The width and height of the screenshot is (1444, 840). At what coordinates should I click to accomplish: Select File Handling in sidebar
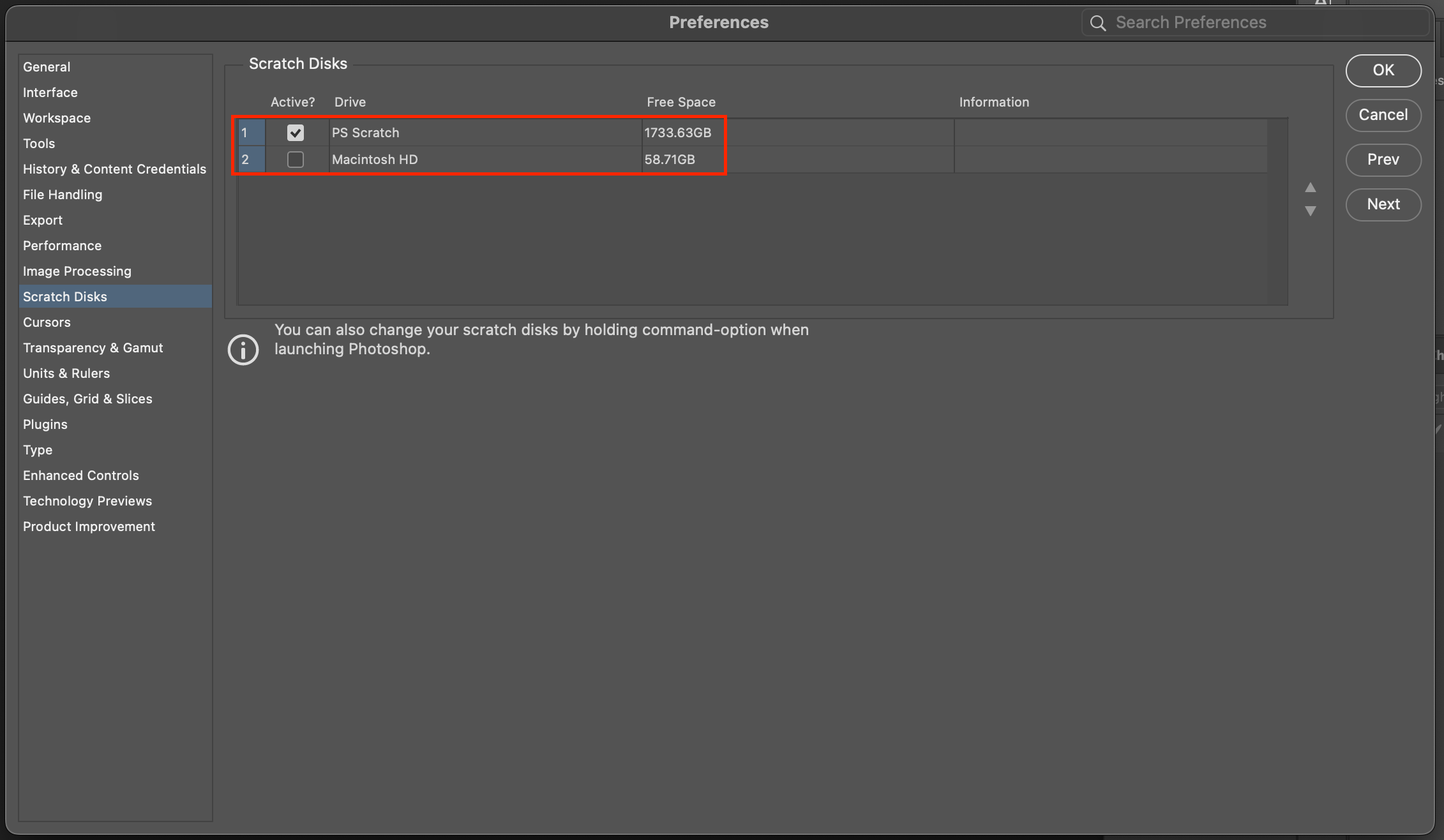[63, 195]
